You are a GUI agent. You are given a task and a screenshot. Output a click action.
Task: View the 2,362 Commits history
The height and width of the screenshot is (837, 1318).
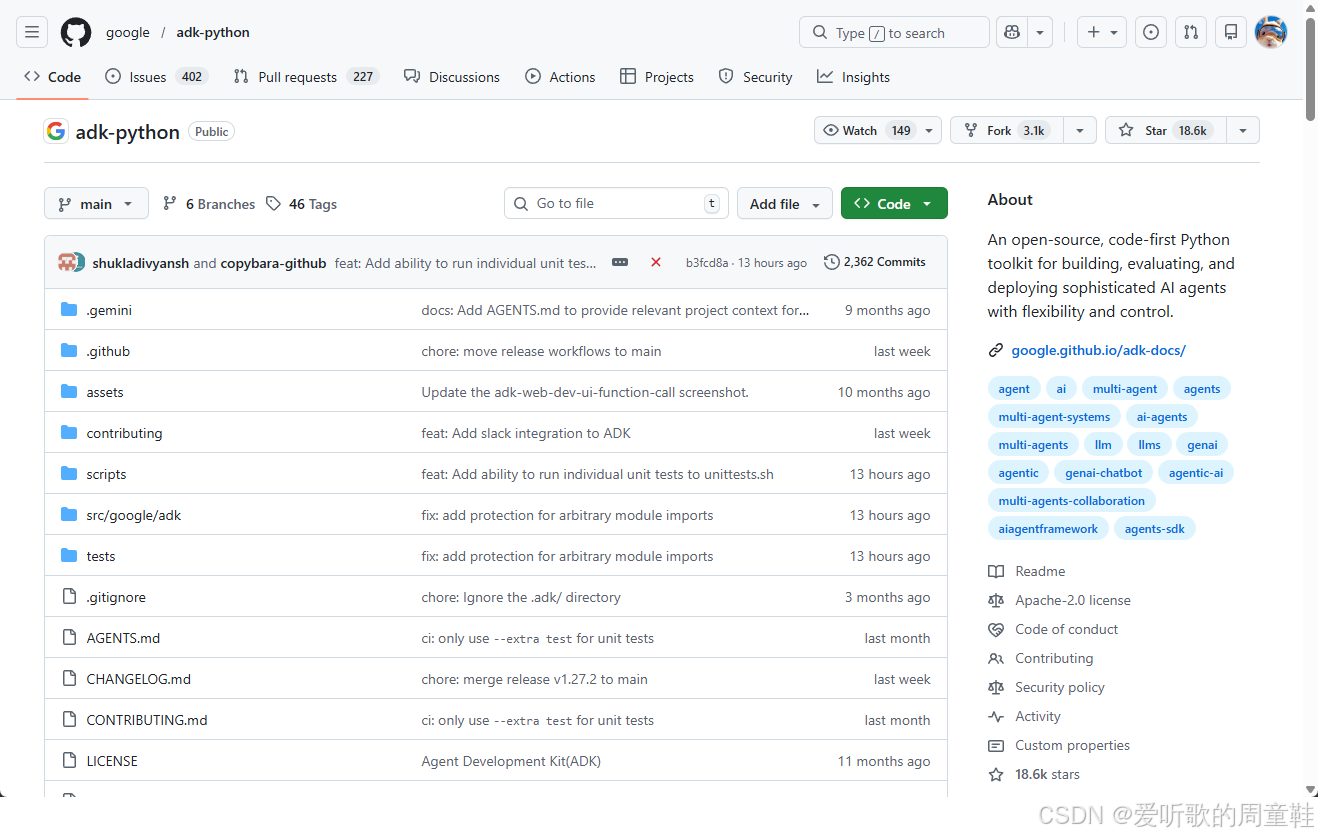tap(875, 262)
